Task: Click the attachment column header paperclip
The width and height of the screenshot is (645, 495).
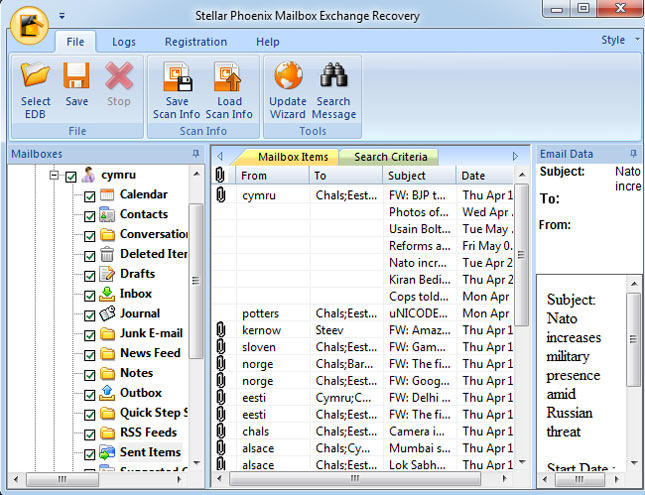Action: [x=220, y=175]
